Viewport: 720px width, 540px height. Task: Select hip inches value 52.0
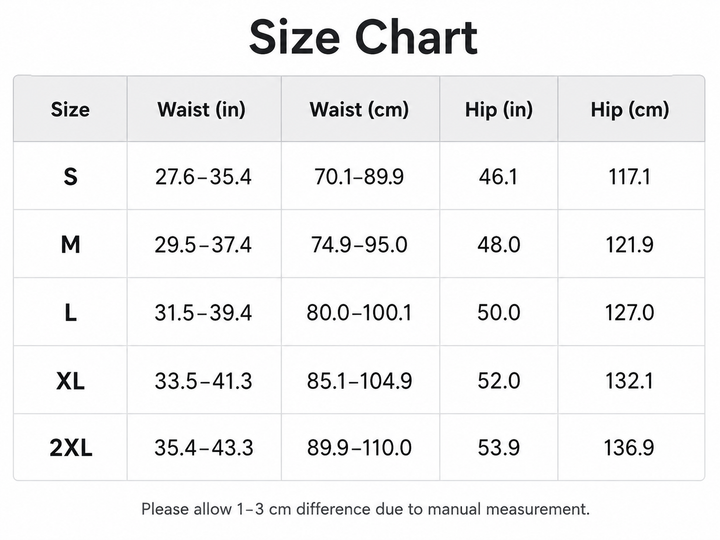(499, 381)
